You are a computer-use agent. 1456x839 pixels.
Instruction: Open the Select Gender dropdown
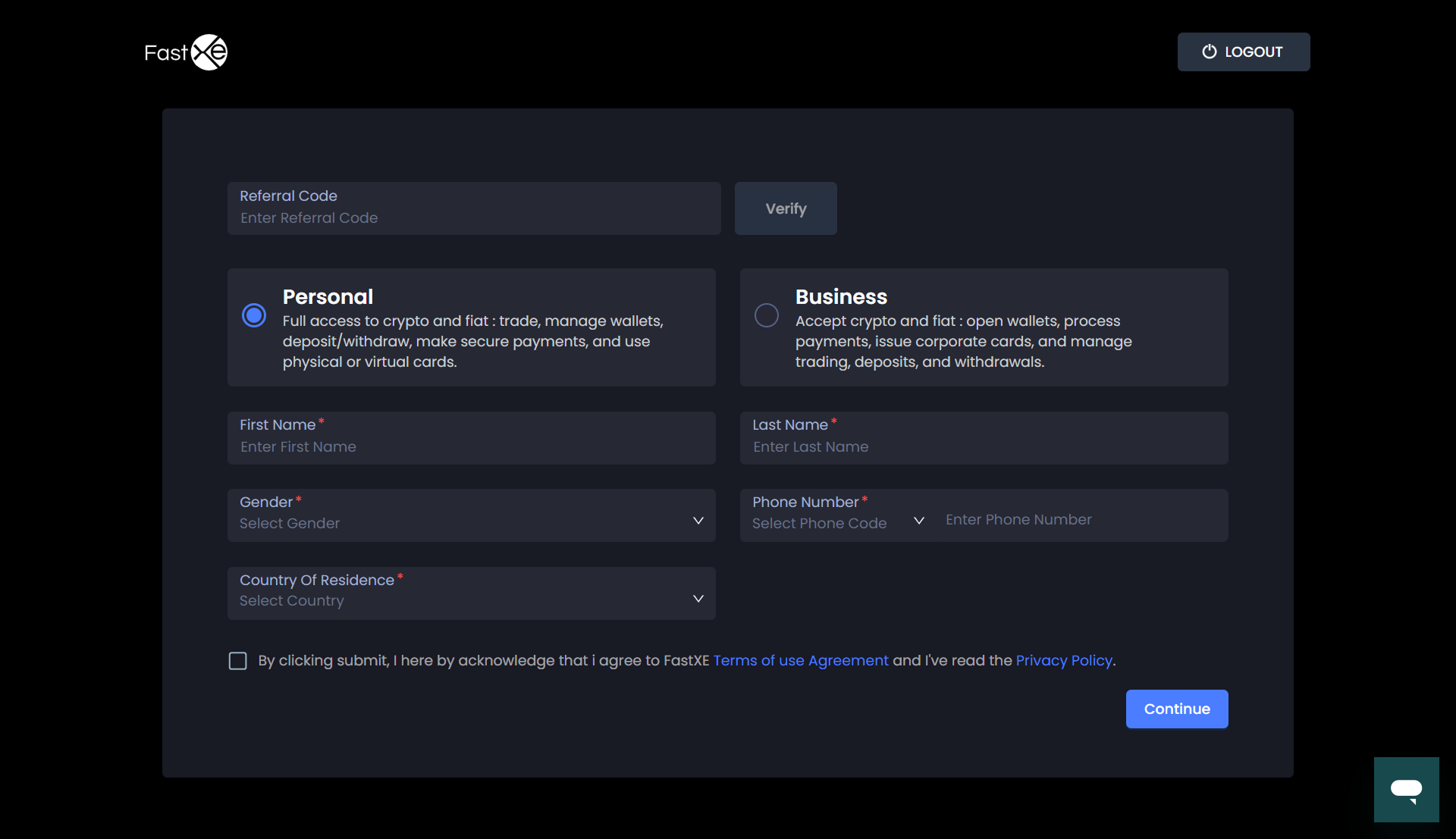click(472, 515)
